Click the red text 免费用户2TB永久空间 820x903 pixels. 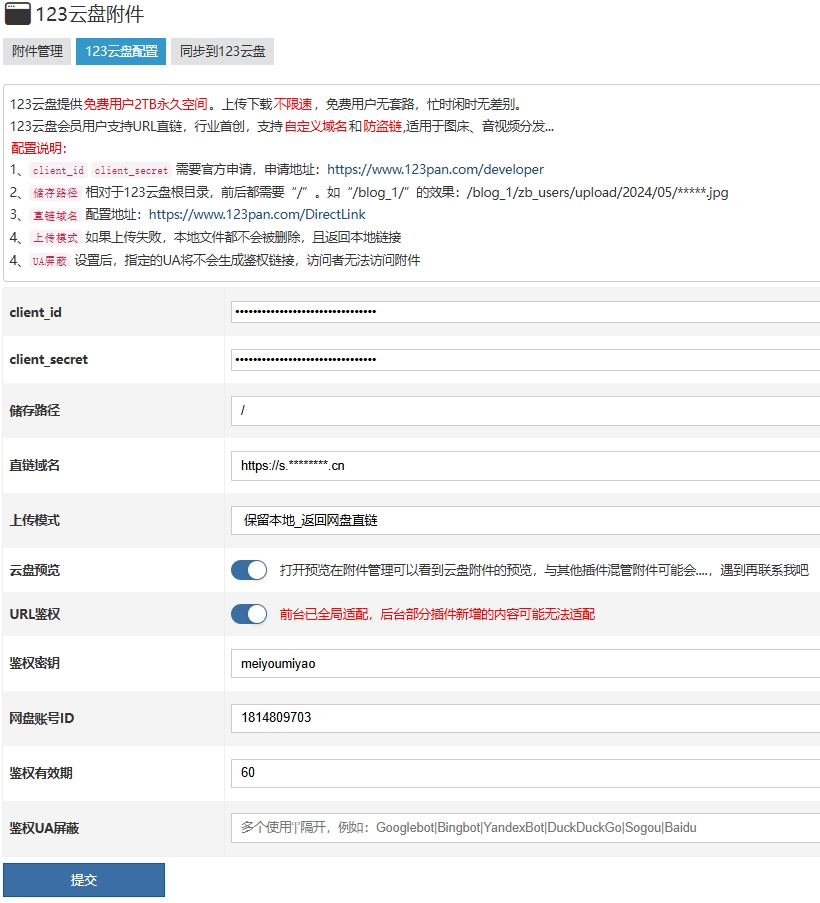coord(146,104)
